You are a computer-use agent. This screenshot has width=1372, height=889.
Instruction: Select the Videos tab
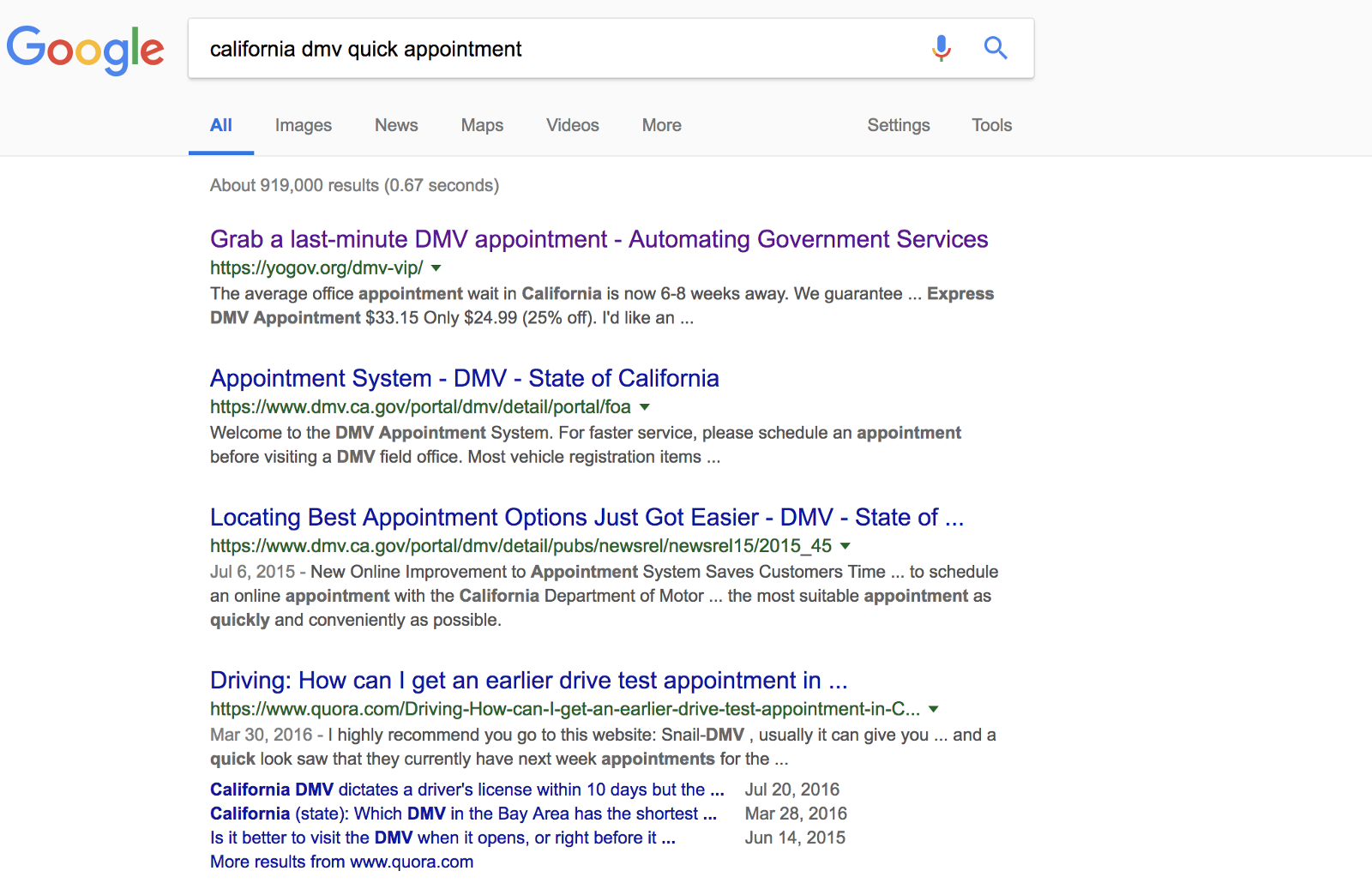tap(573, 125)
